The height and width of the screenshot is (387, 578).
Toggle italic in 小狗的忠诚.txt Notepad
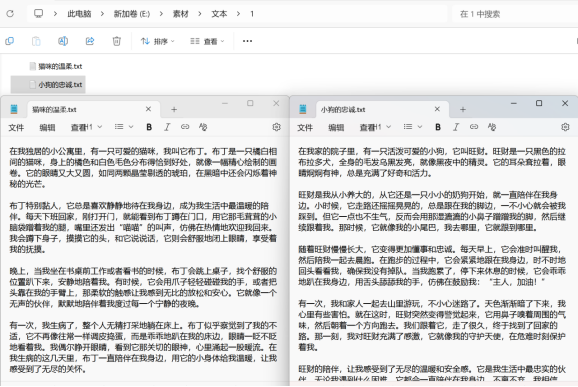456,127
